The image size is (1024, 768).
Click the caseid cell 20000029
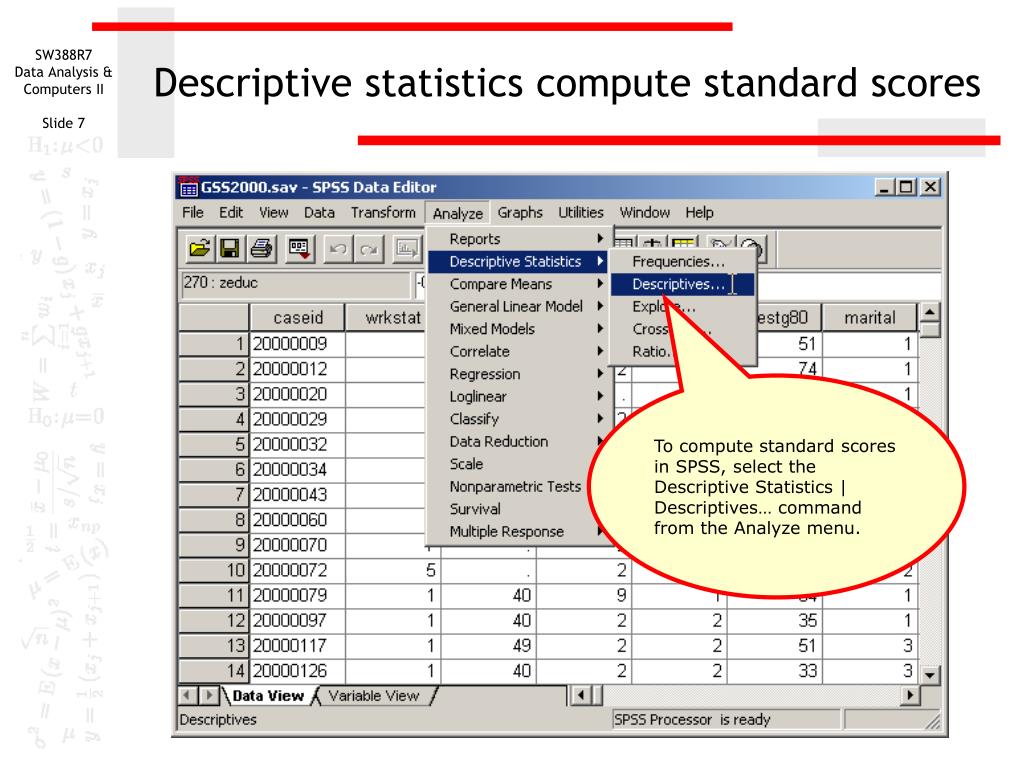coord(298,419)
